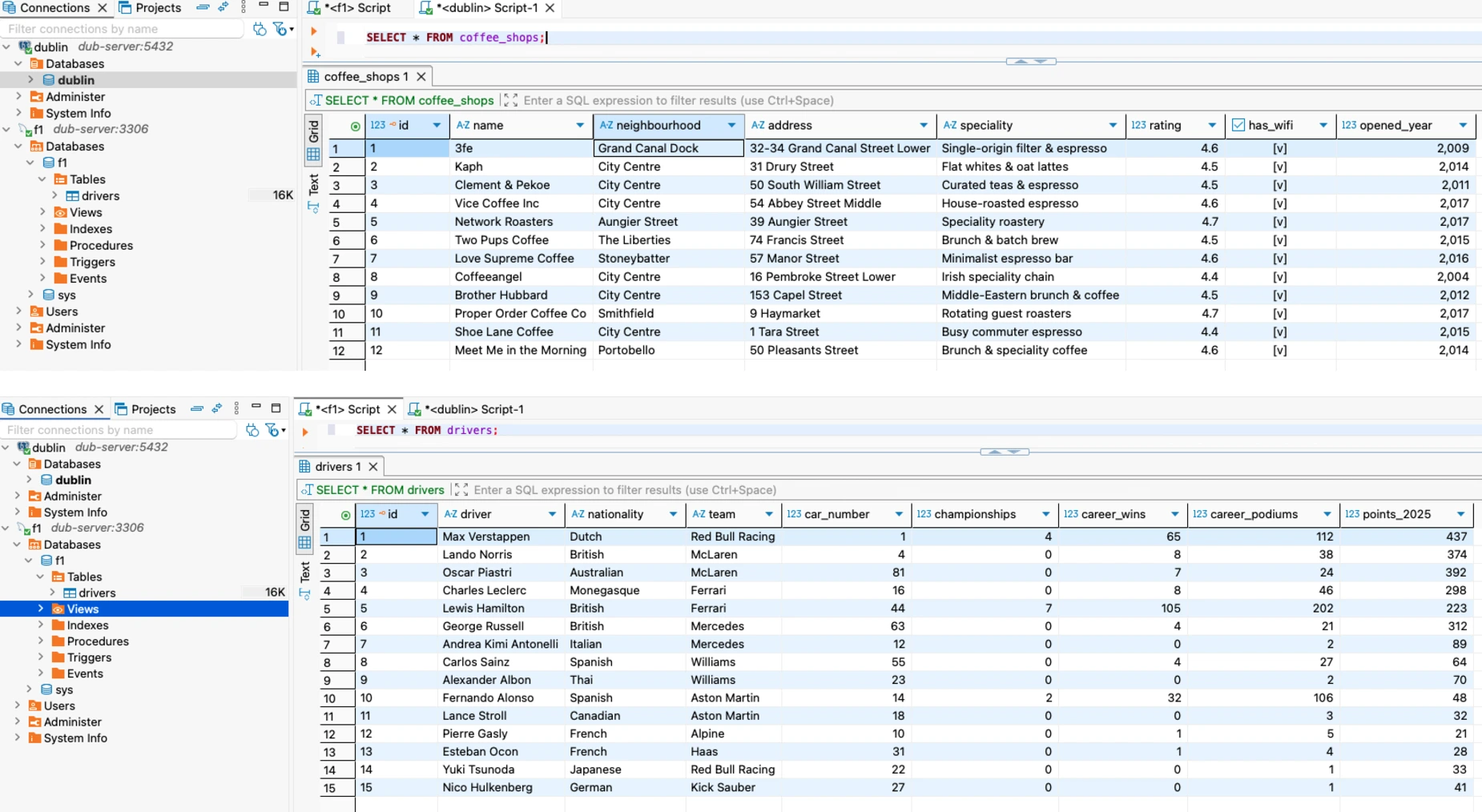Toggle has_wifi checkbox for Two Pups Coffee row
Viewport: 1482px width, 812px height.
1279,240
